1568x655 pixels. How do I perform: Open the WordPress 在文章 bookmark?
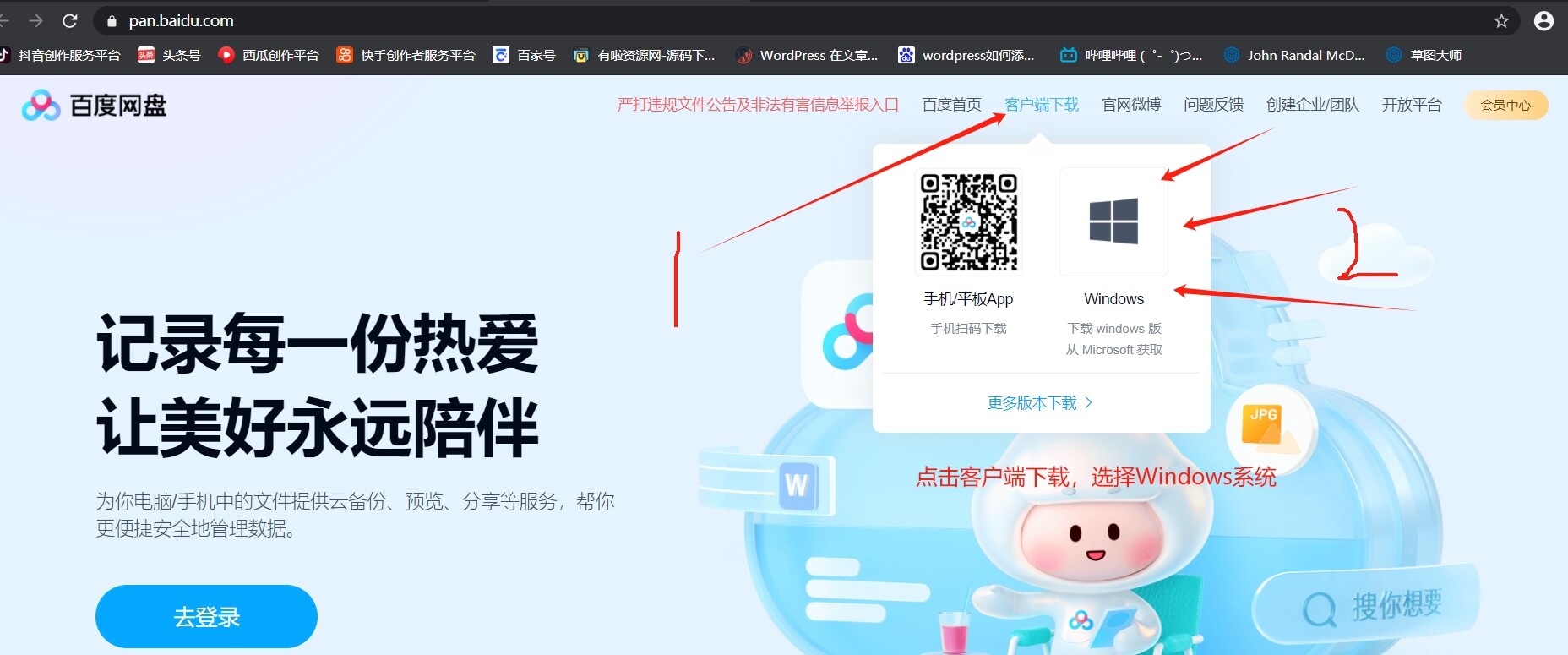coord(807,55)
